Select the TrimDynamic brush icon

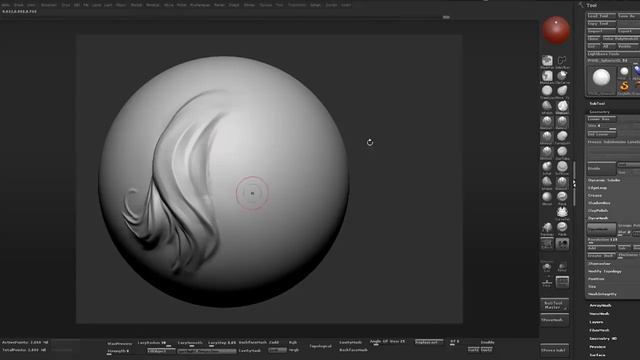547,92
